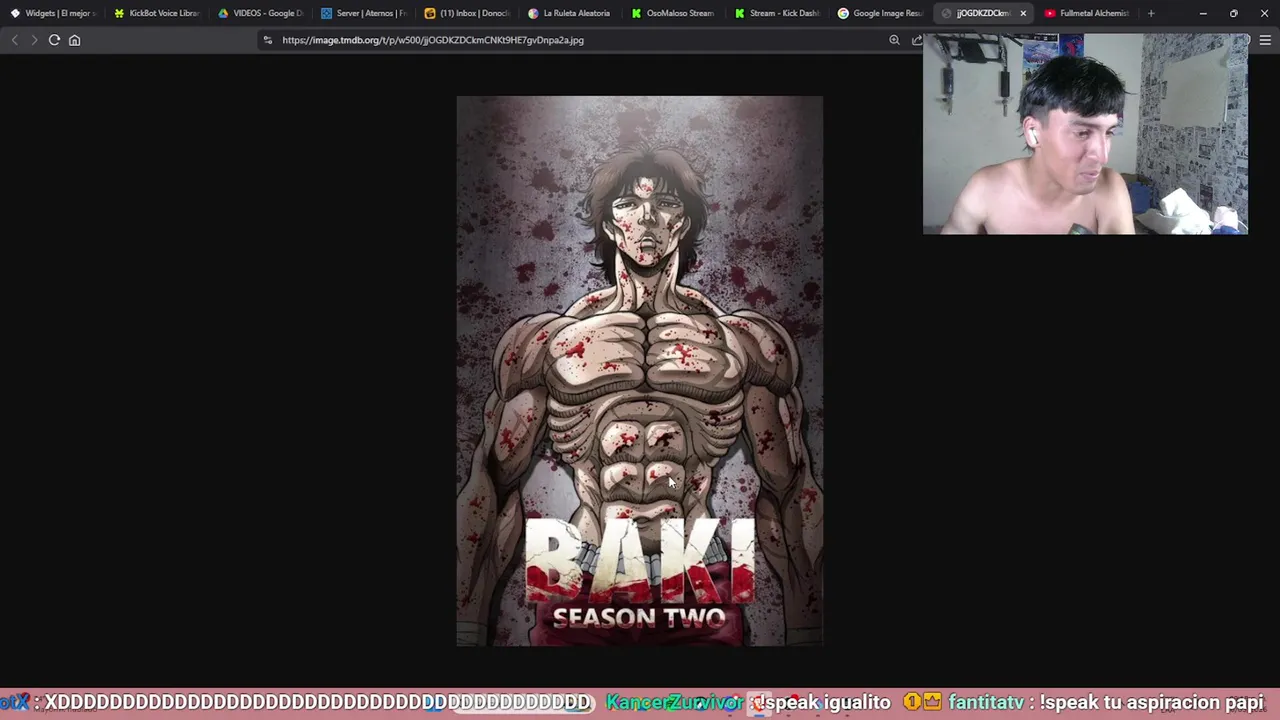
Task: Go back using the back arrow
Action: coord(14,40)
